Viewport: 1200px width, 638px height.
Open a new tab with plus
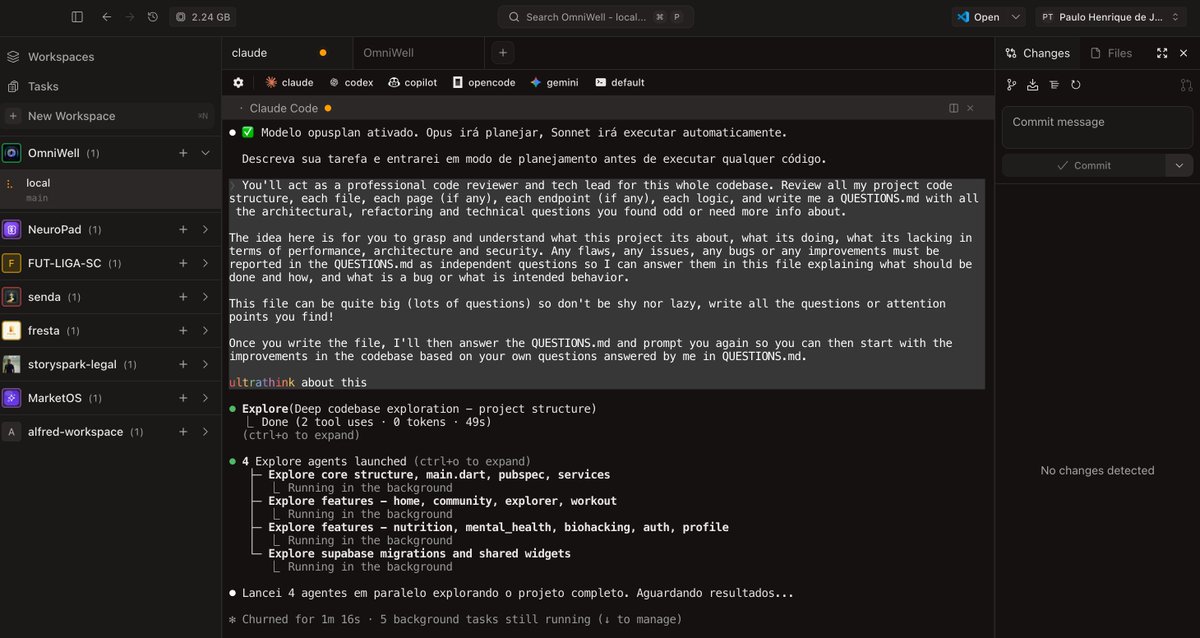click(x=503, y=52)
